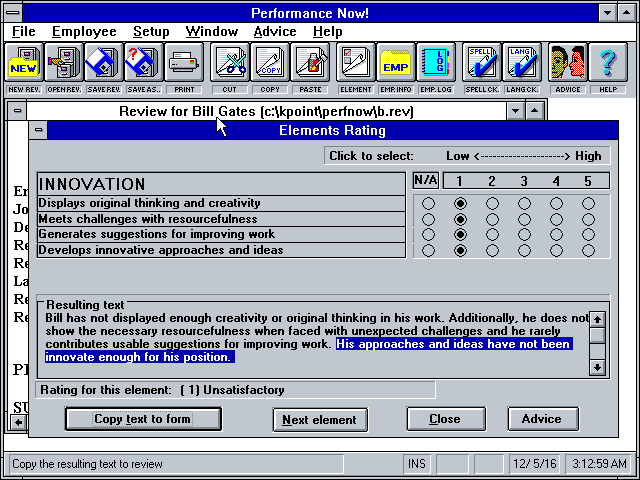Rate Develops innovative approaches and ideas as 3
Screen dimensions: 640x480
[524, 250]
